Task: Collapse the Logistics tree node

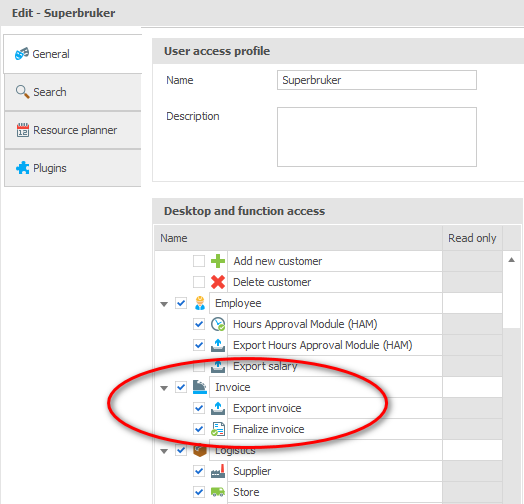Action: (x=164, y=451)
